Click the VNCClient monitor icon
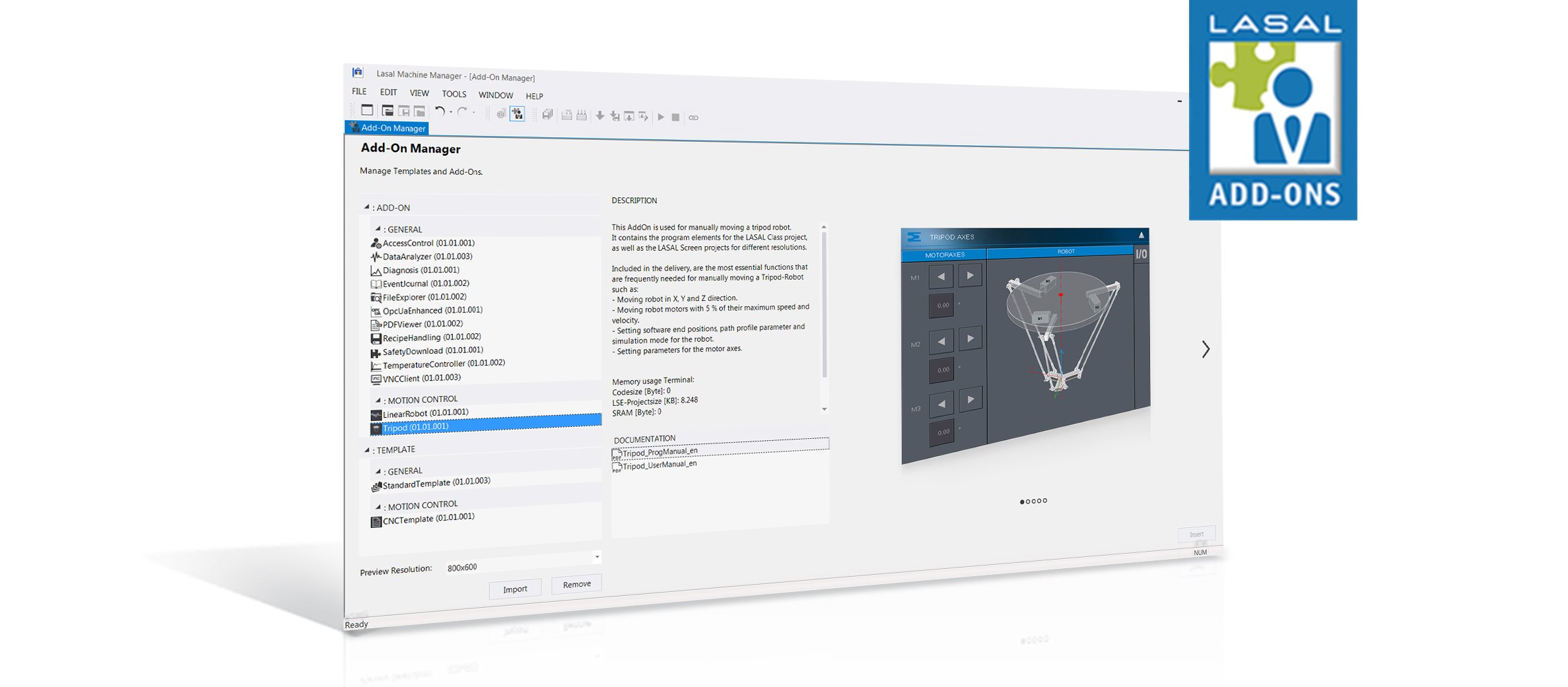Screen dimensions: 1568x687 click(376, 379)
